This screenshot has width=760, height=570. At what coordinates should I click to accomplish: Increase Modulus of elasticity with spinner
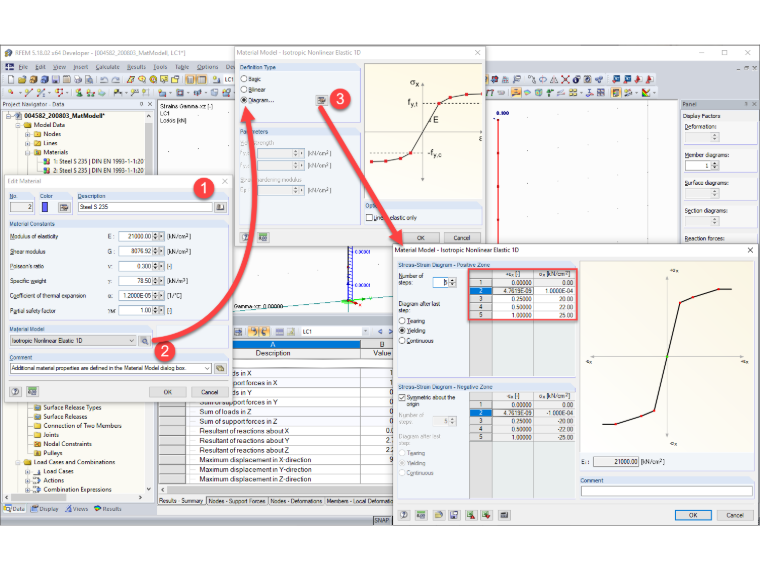pyautogui.click(x=156, y=235)
